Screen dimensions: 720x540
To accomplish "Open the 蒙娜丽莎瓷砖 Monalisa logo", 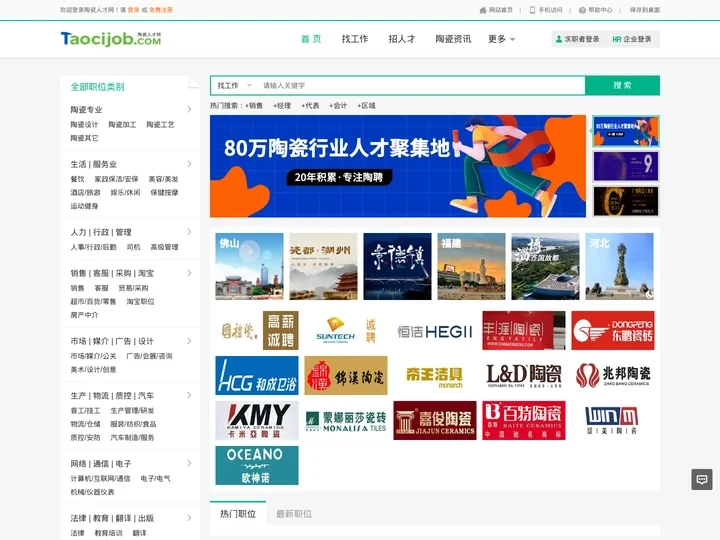I will coord(346,420).
